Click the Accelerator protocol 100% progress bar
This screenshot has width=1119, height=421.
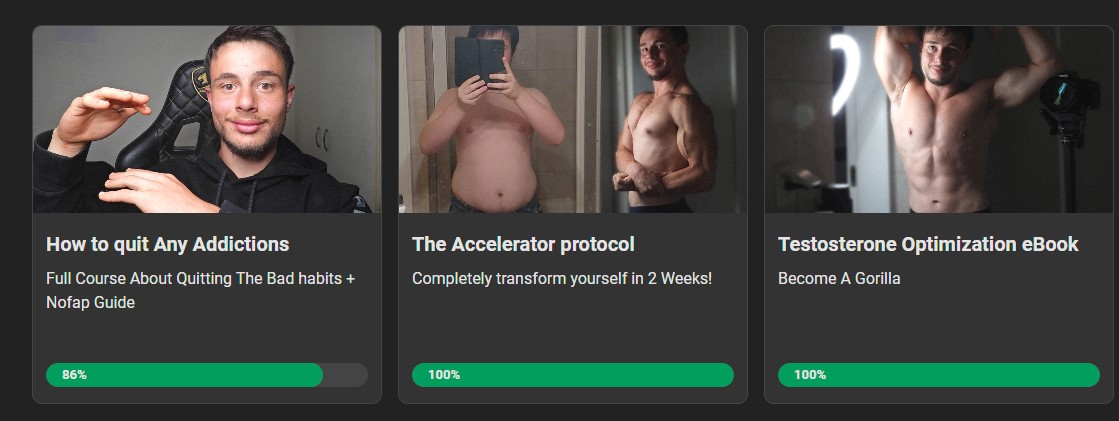click(572, 375)
